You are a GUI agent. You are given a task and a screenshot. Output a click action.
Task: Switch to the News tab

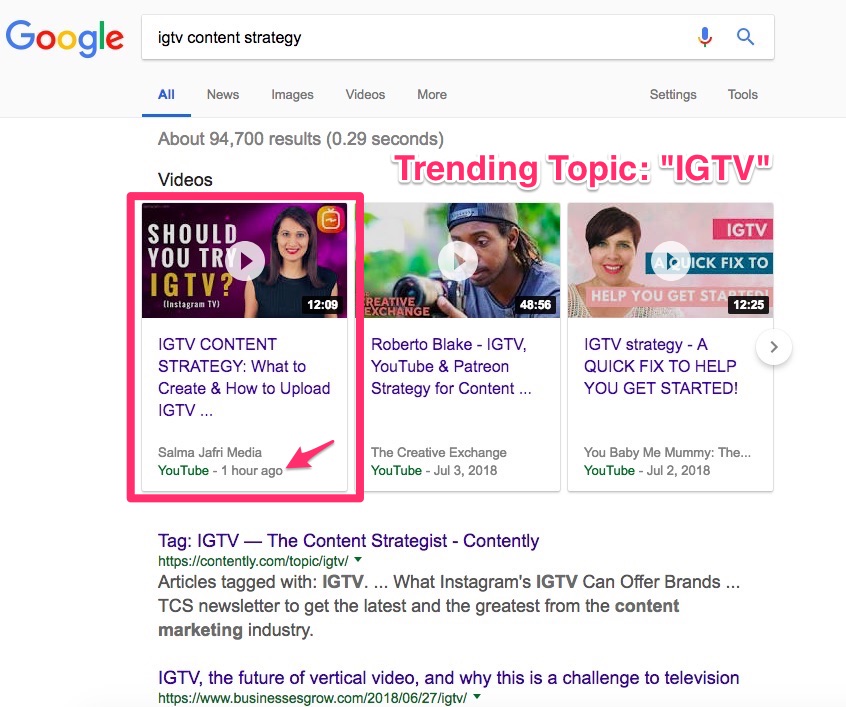pyautogui.click(x=223, y=94)
